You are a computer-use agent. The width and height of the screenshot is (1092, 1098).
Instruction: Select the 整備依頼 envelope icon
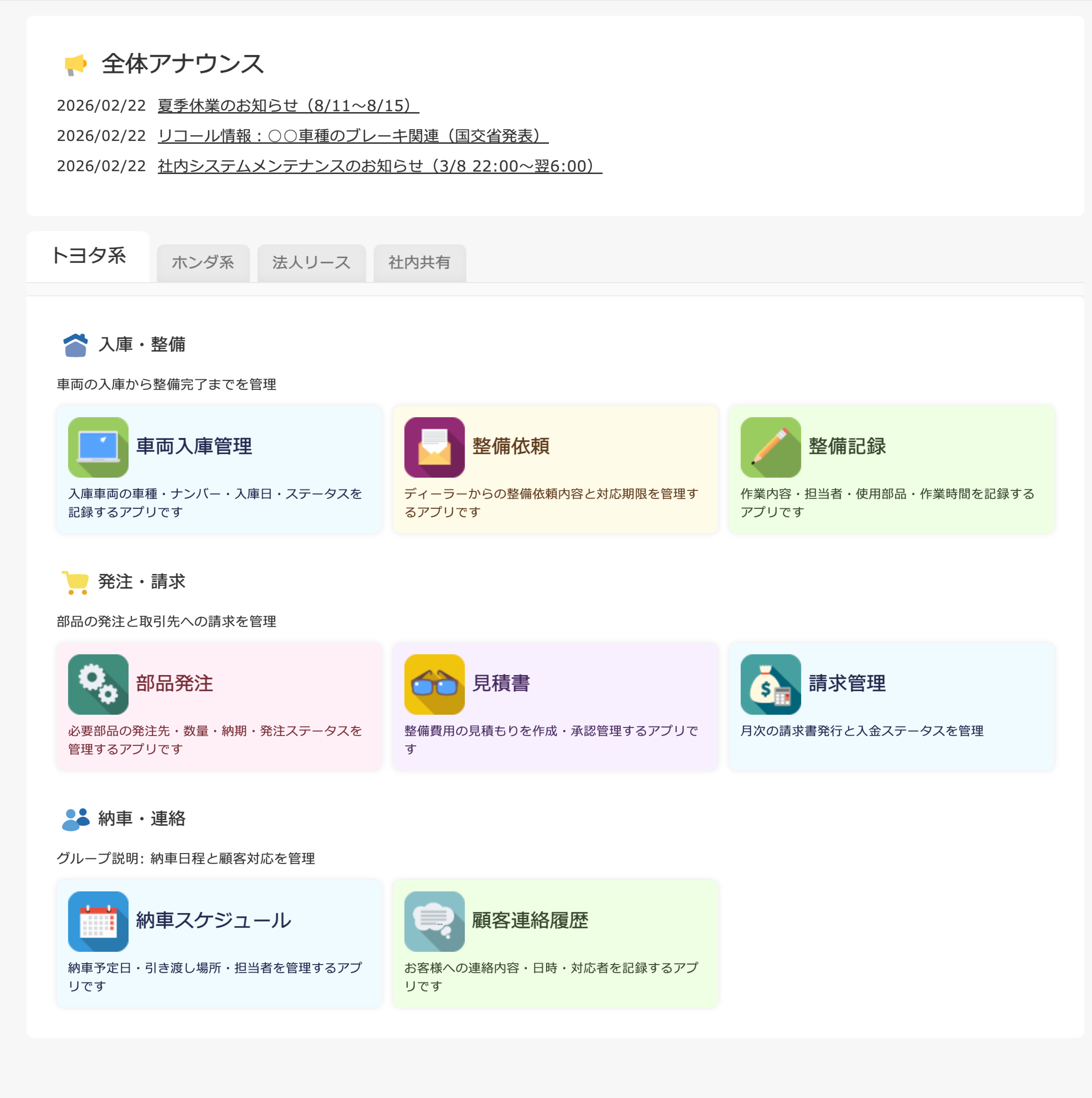pos(434,447)
